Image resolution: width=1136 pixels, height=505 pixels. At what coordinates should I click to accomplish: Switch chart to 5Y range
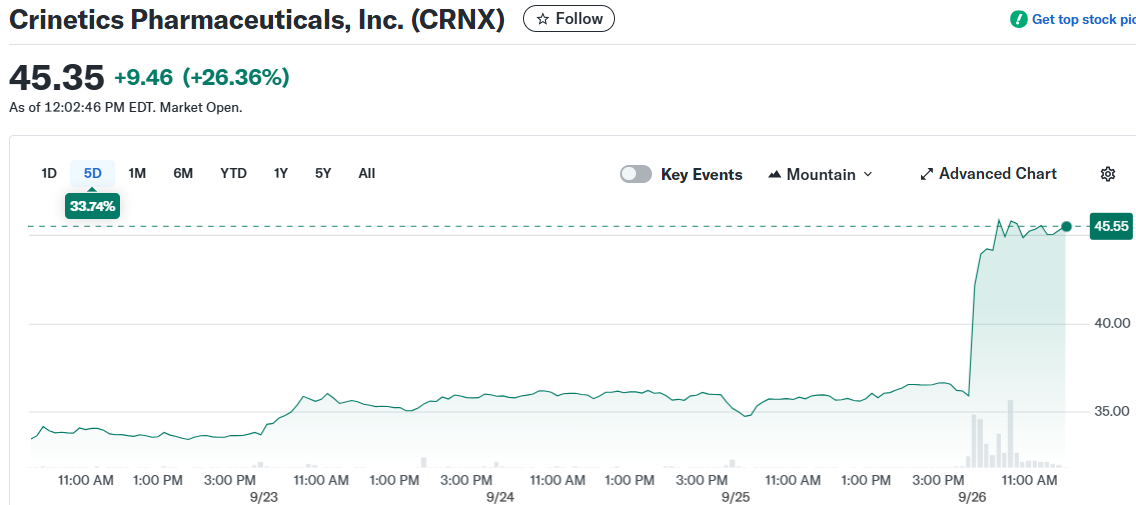[323, 173]
